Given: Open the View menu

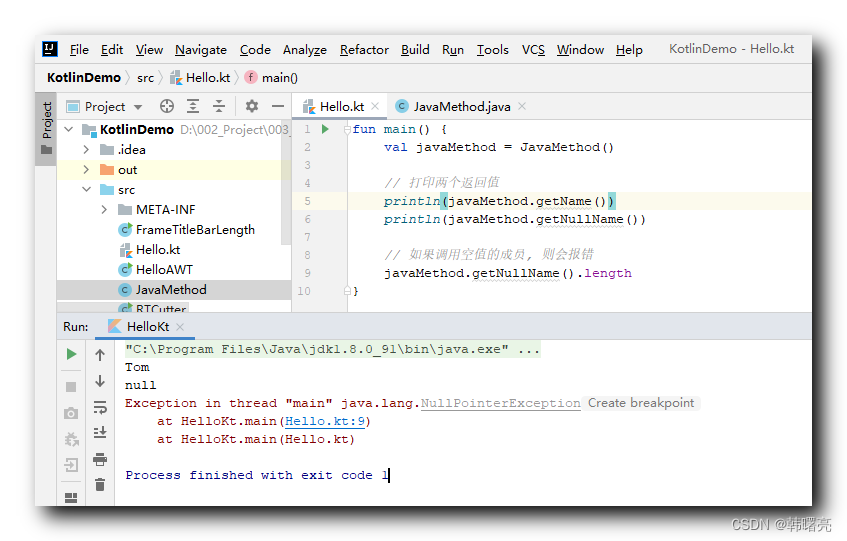Looking at the screenshot, I should pyautogui.click(x=149, y=50).
